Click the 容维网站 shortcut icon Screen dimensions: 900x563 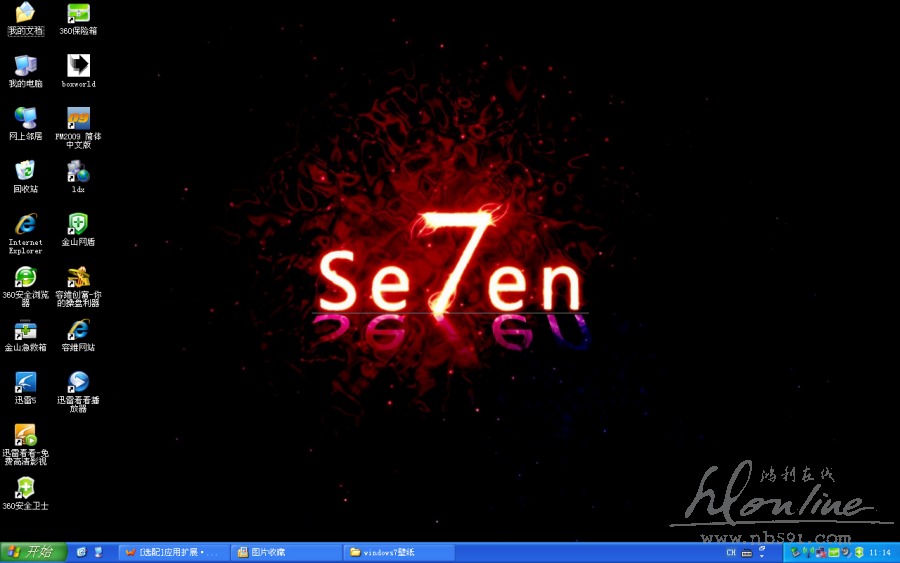point(78,331)
